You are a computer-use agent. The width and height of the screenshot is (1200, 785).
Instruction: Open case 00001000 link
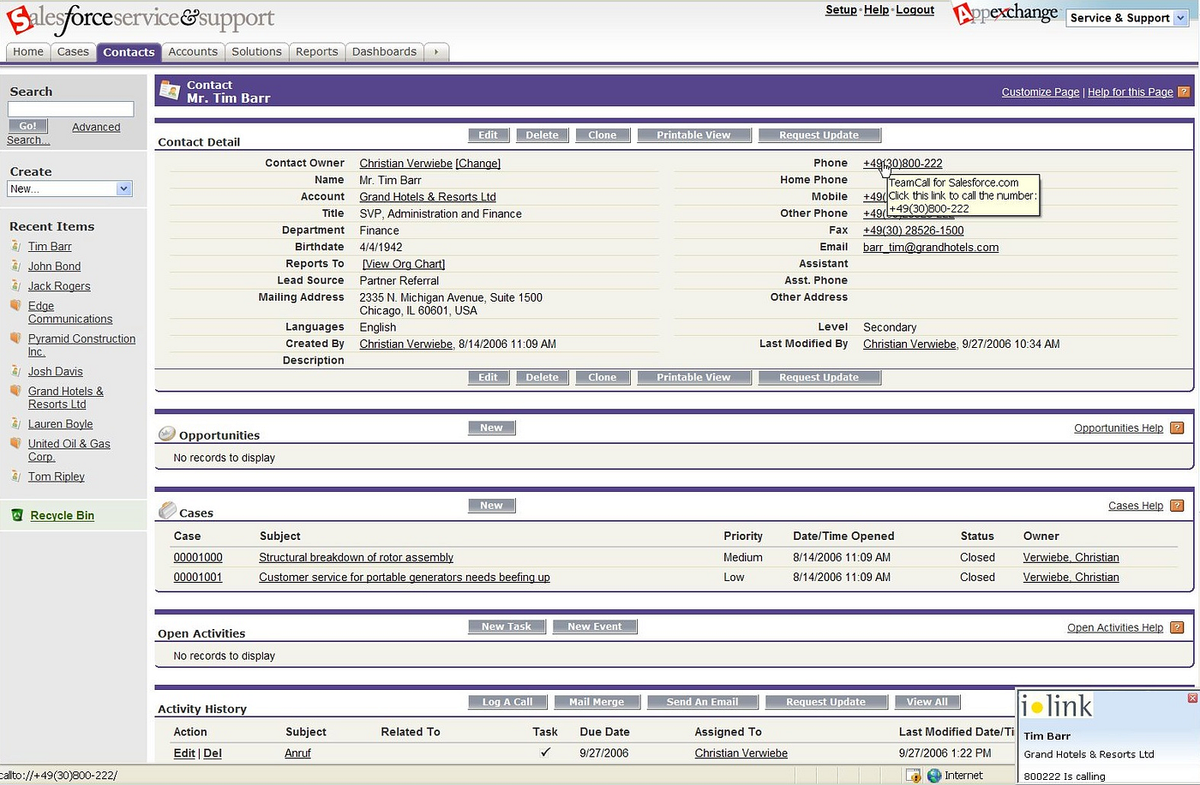point(198,557)
